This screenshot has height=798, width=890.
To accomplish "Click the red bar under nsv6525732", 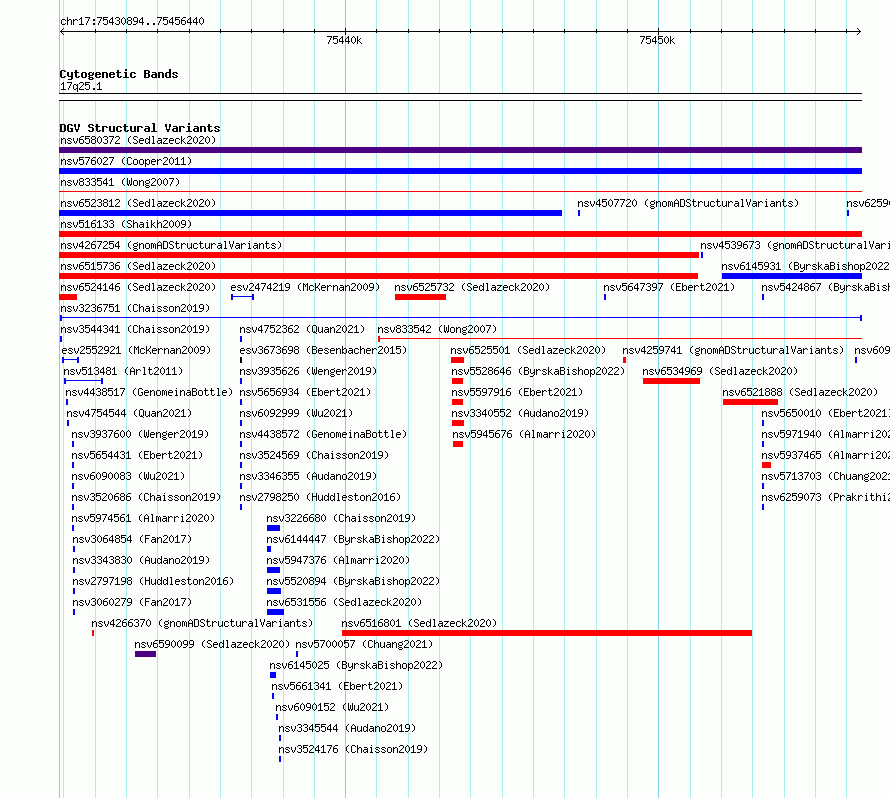I will (420, 297).
